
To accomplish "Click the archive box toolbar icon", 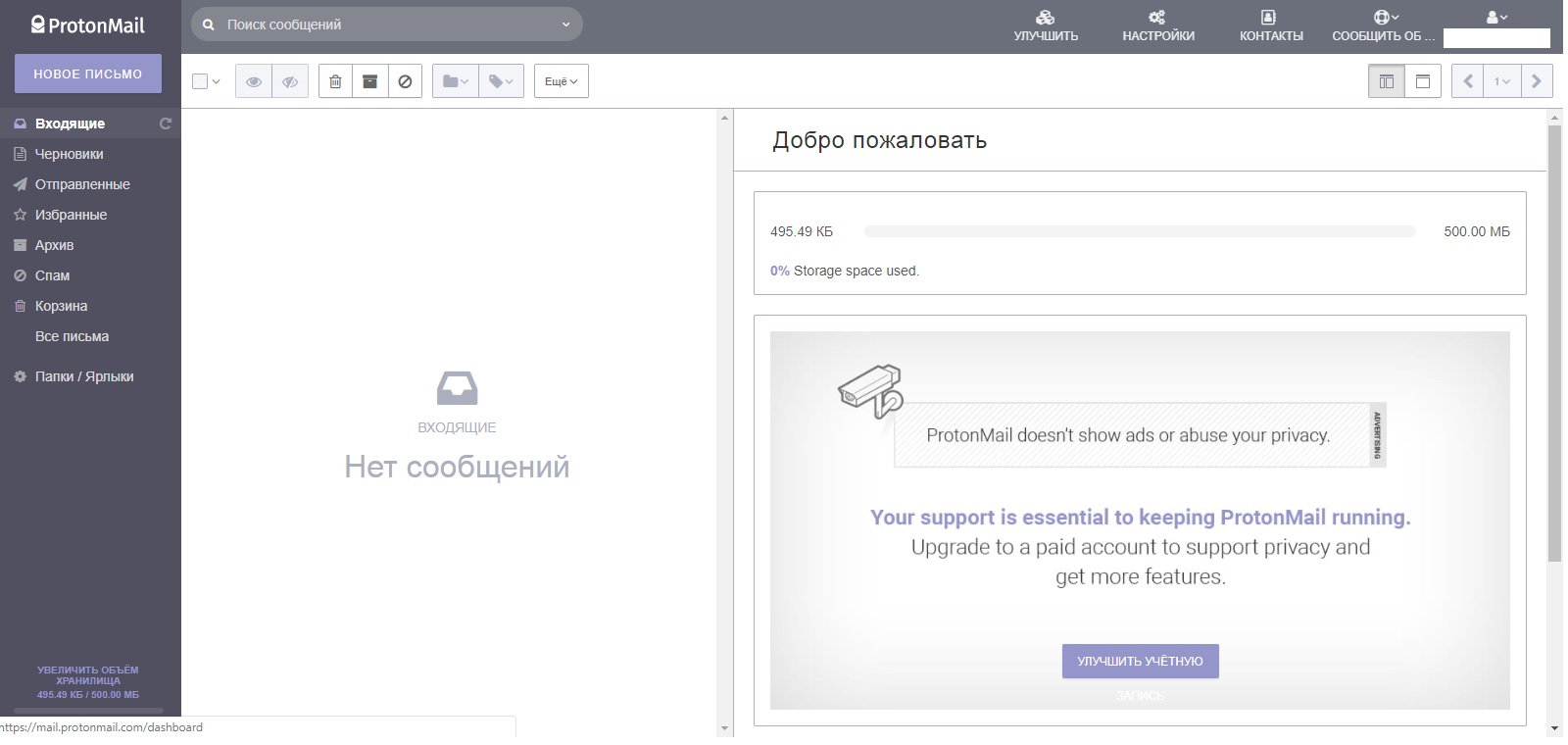I will click(x=369, y=81).
